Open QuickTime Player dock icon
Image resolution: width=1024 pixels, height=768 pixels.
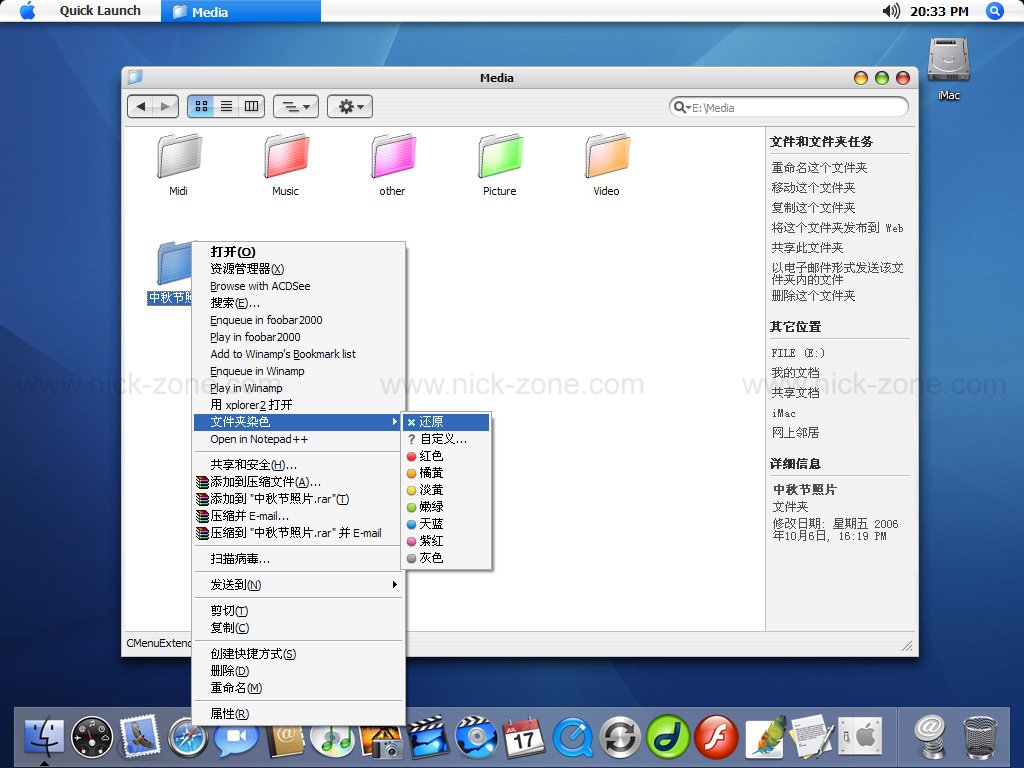point(573,738)
